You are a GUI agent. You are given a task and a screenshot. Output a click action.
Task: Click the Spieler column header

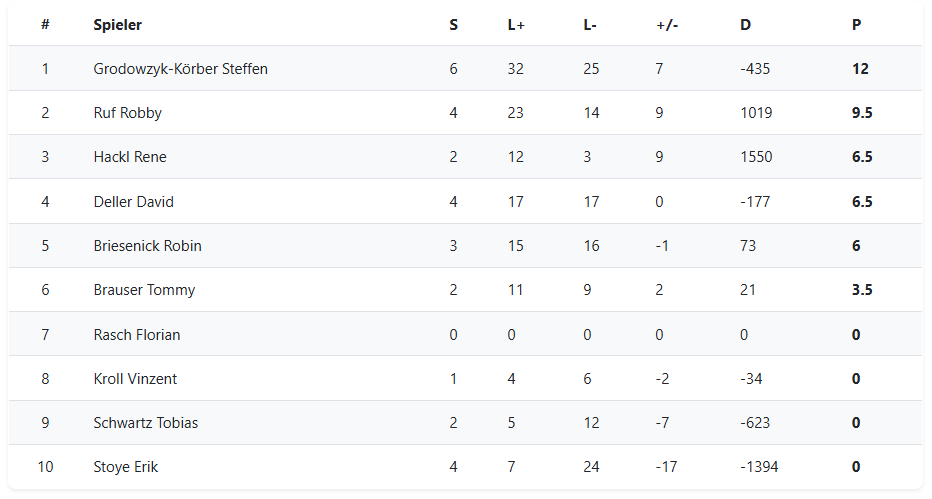coord(117,25)
